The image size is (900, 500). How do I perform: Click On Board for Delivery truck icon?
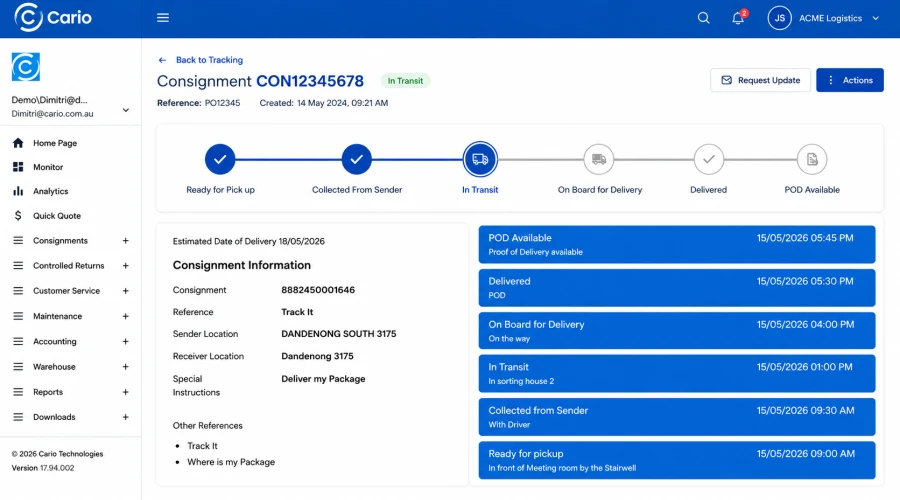coord(599,159)
